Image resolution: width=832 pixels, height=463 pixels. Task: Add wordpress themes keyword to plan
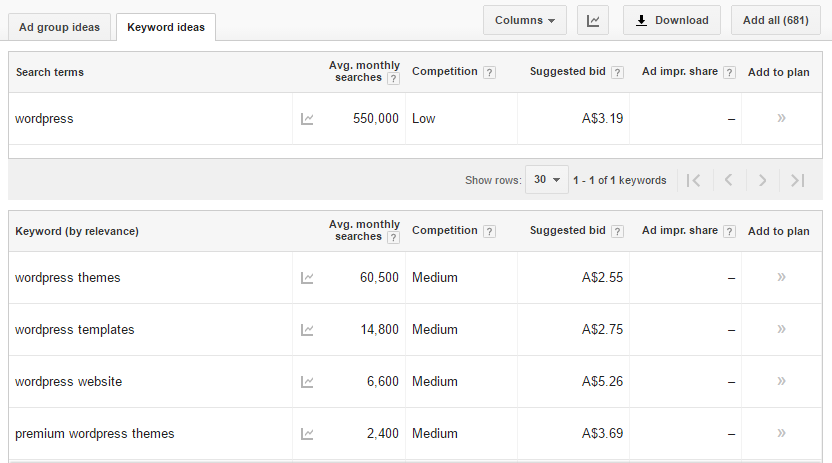[781, 277]
